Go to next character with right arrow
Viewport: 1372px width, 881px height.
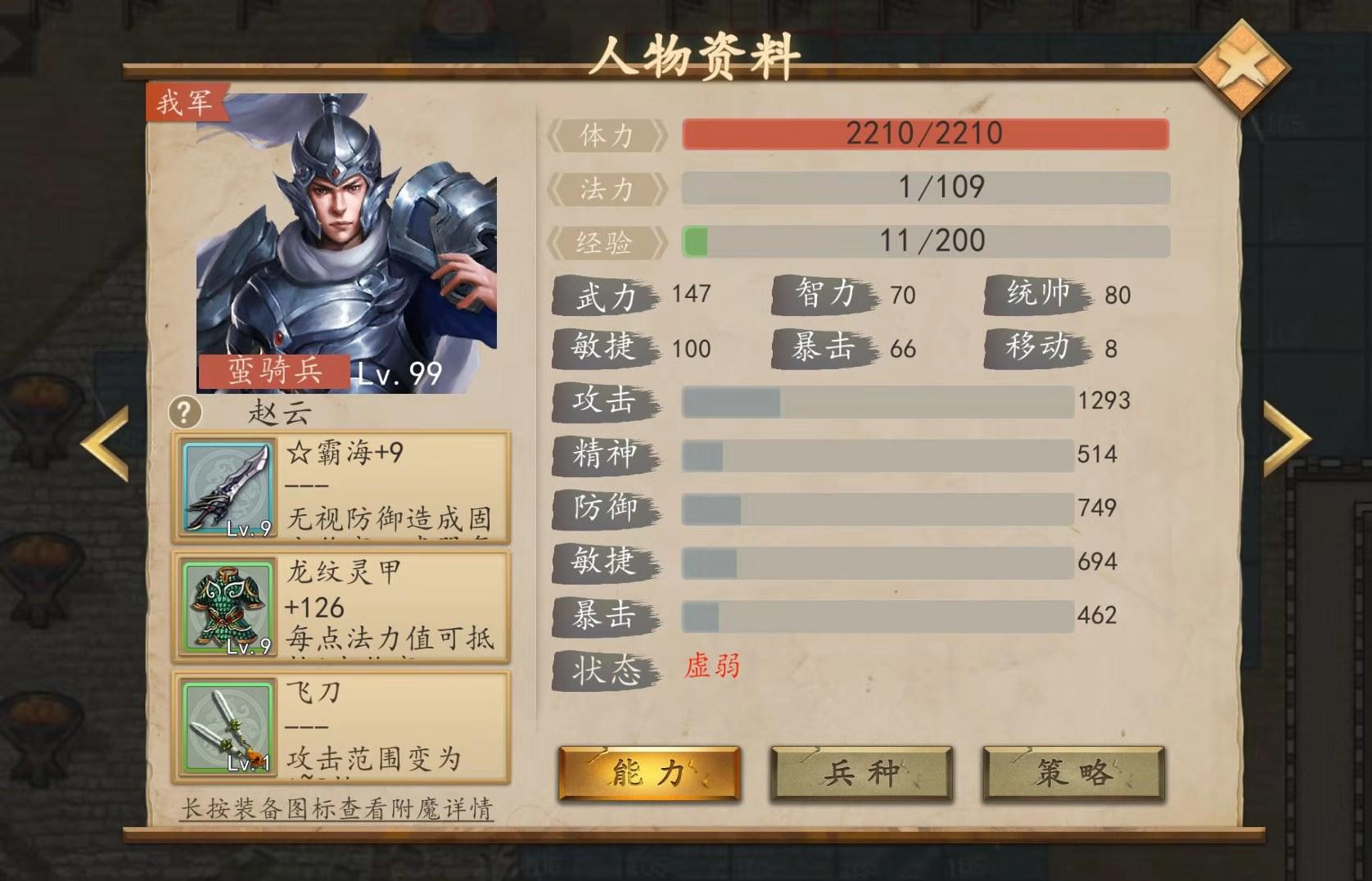[1287, 440]
